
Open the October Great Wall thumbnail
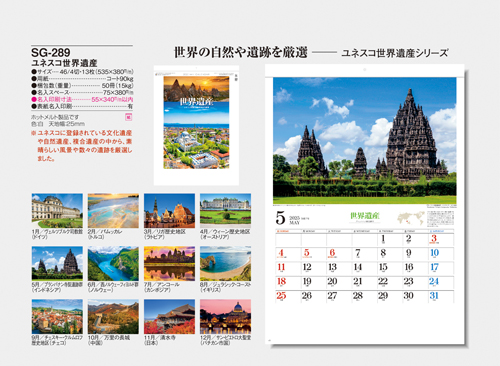(113, 316)
